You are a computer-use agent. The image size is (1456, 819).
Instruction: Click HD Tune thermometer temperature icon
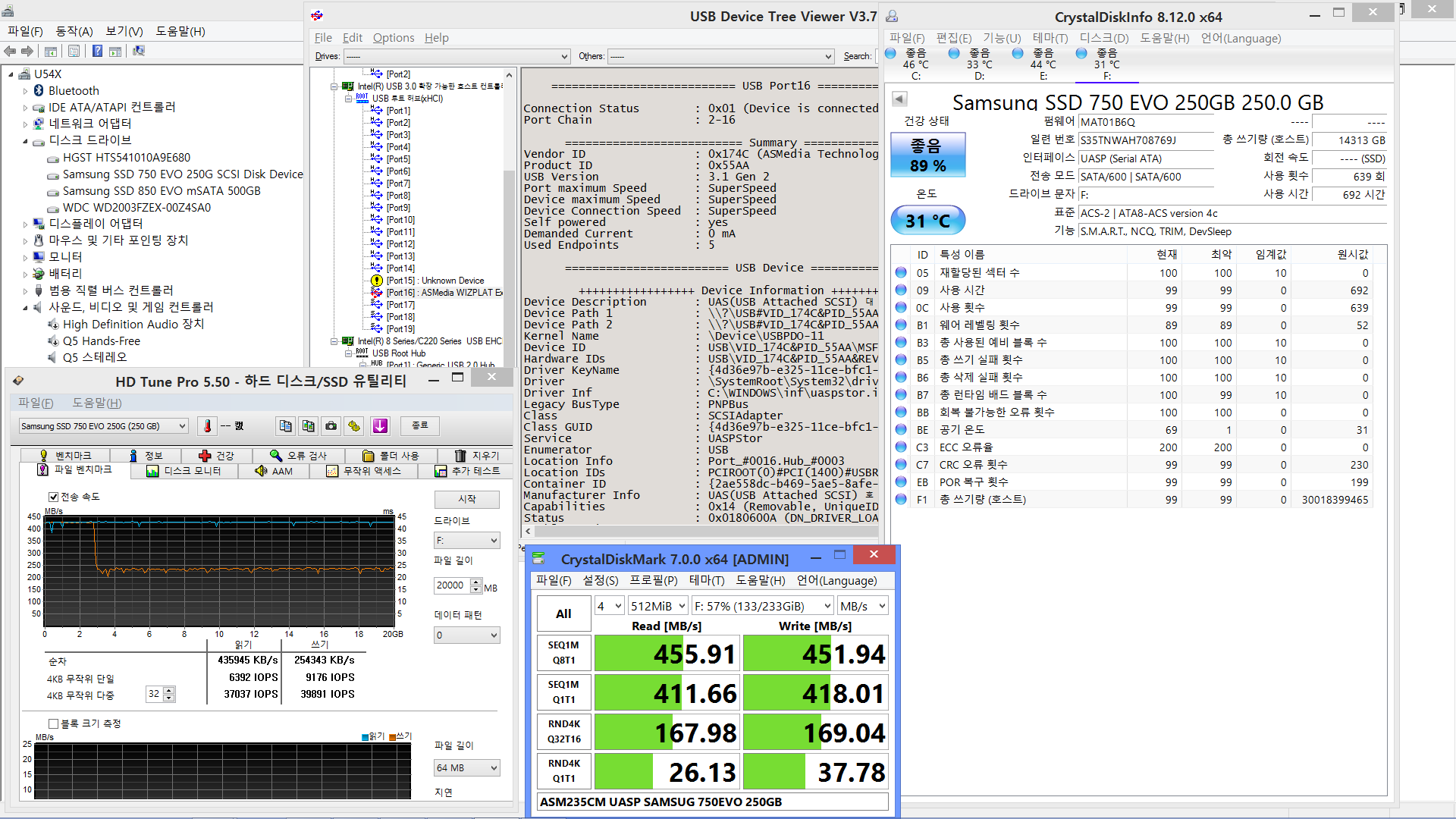[x=208, y=426]
